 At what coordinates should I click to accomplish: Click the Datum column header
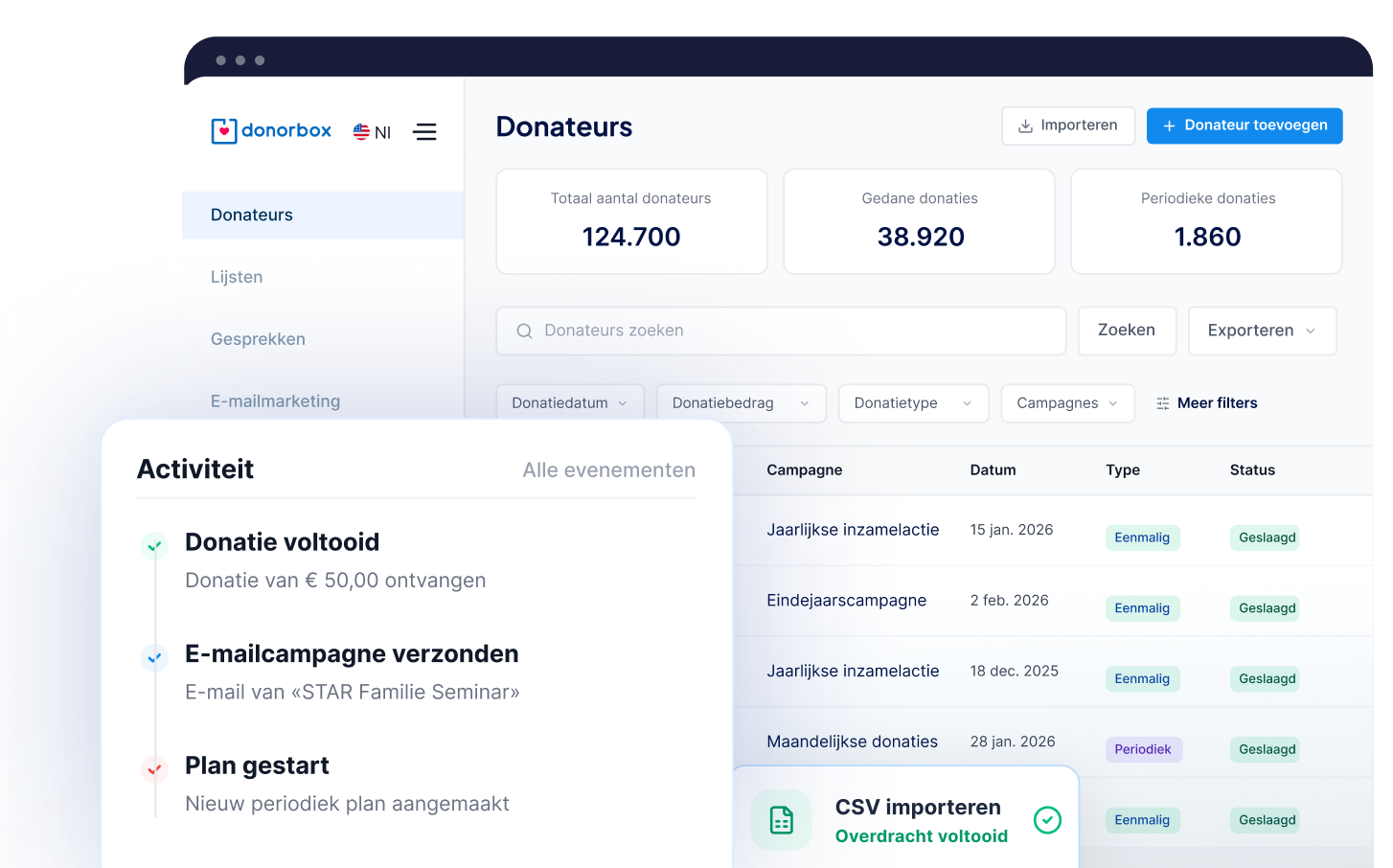coord(993,470)
